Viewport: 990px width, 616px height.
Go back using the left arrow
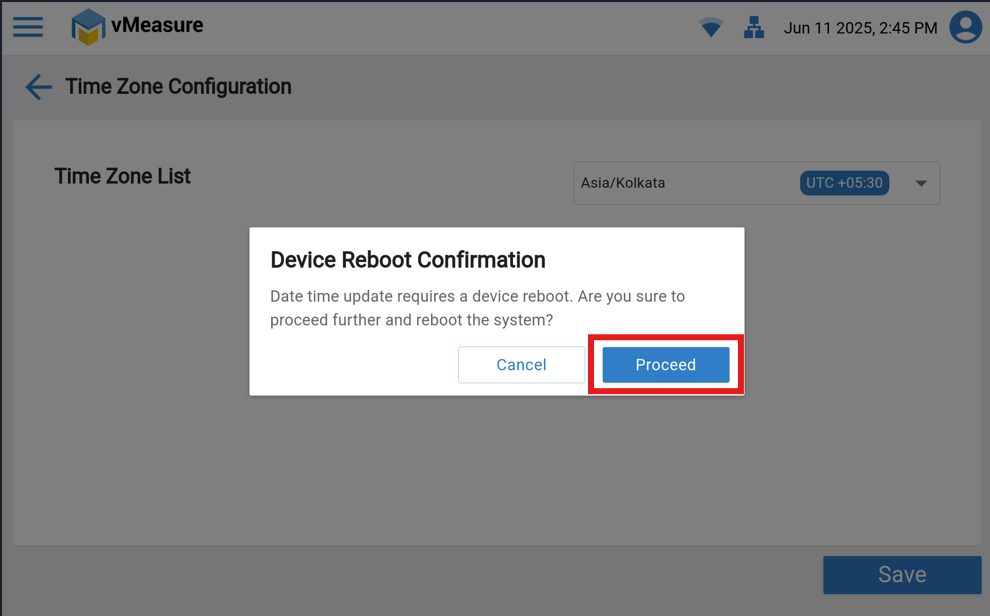tap(38, 87)
